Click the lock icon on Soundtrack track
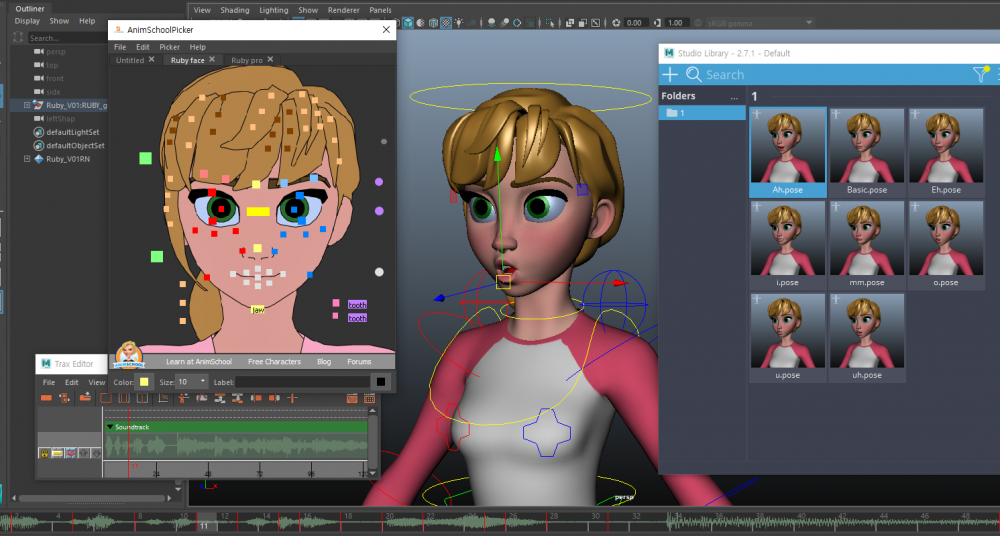 [x=45, y=453]
